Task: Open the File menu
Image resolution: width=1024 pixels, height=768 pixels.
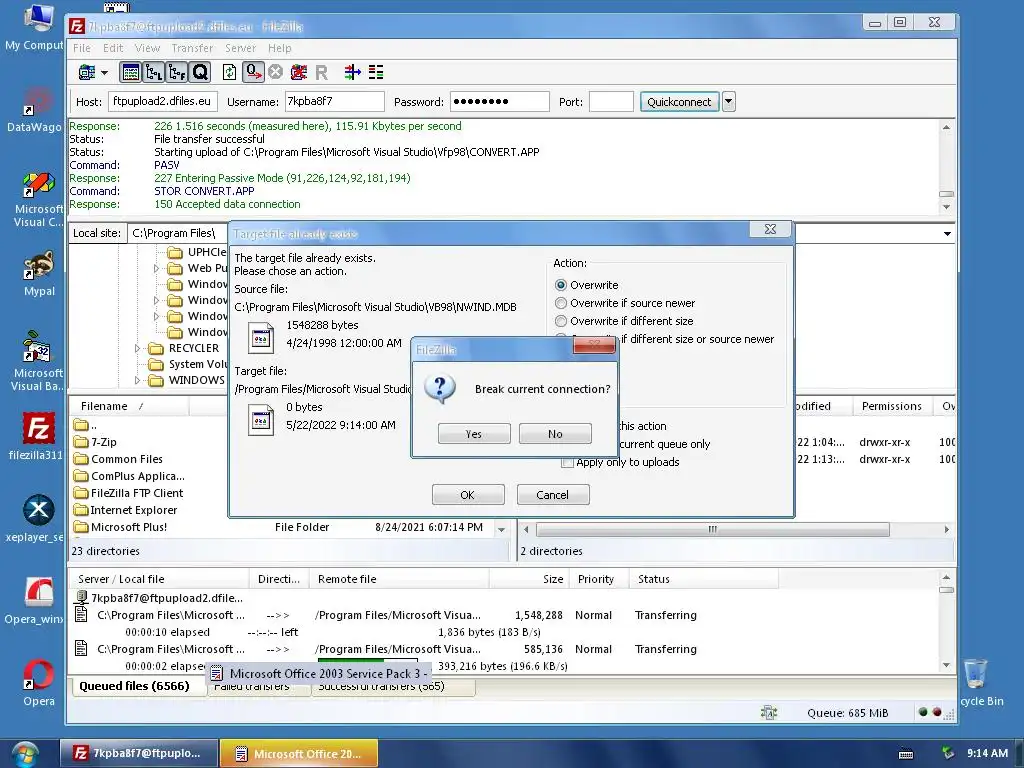Action: pyautogui.click(x=82, y=48)
